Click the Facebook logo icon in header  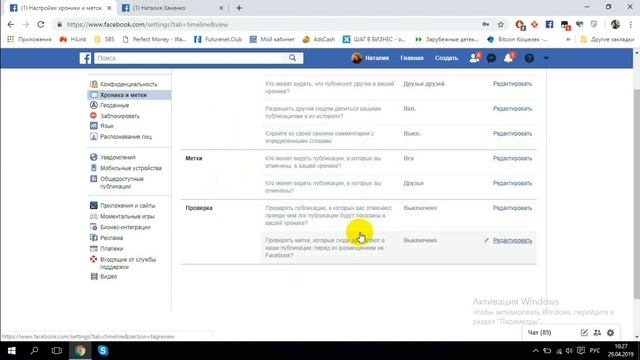[x=85, y=58]
